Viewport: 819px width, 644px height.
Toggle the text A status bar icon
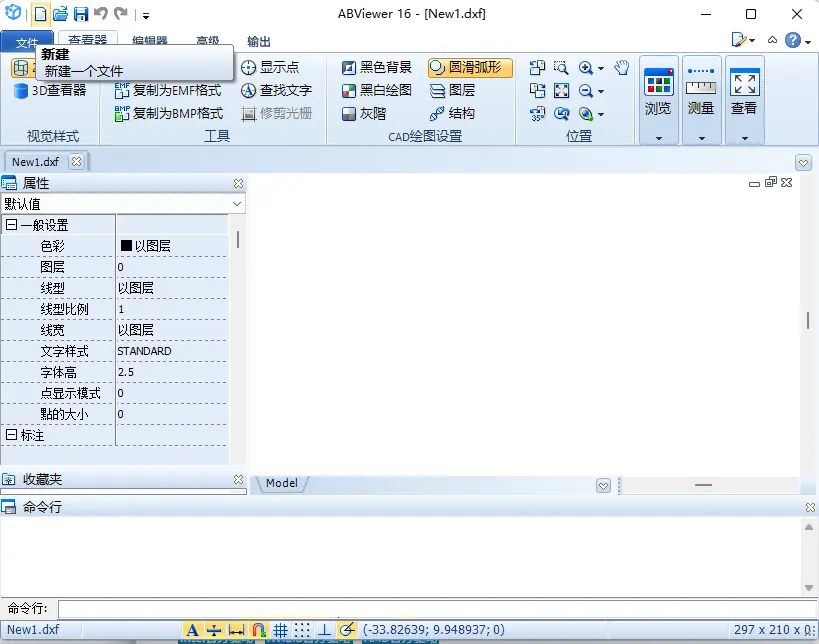coord(192,630)
